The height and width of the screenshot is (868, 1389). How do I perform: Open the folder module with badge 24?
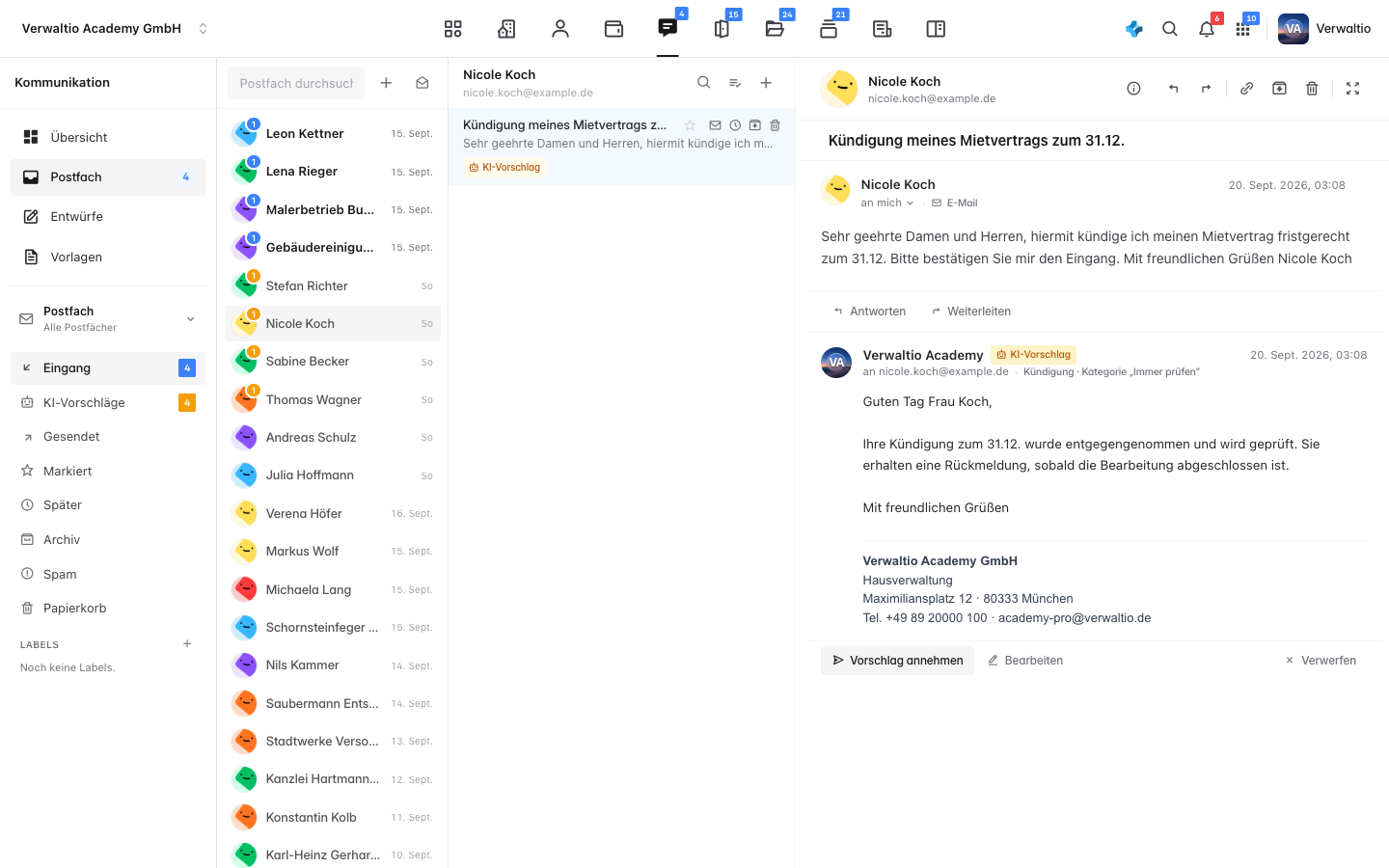[x=775, y=29]
